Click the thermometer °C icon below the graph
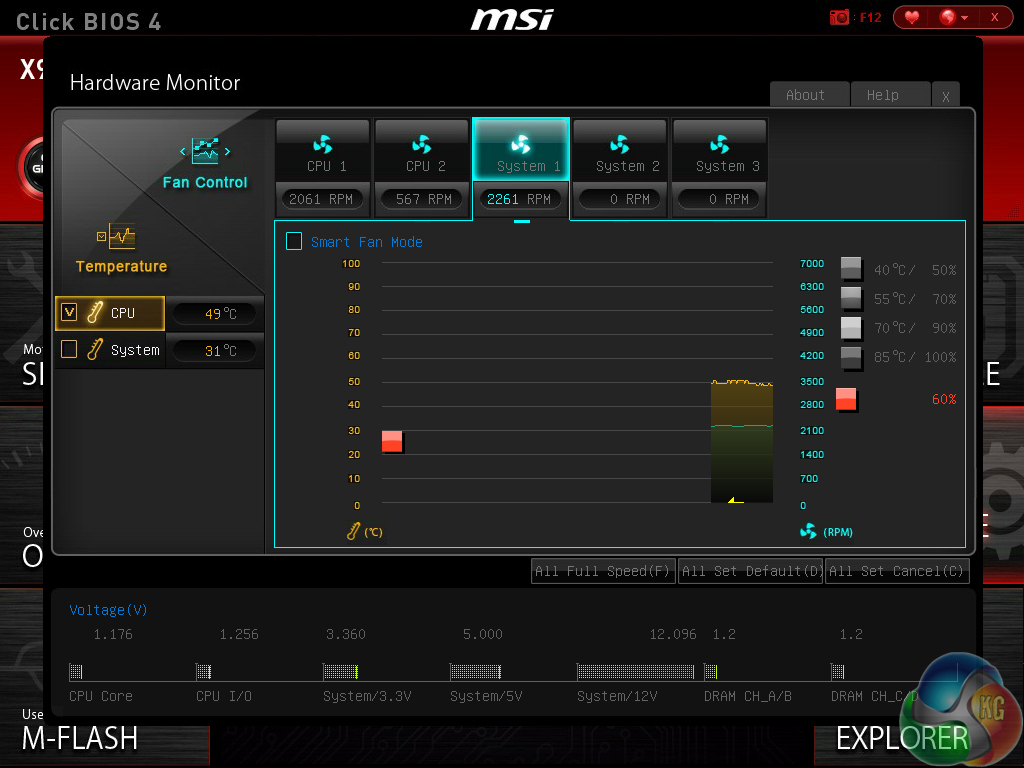Screen dimensions: 1024x768 pos(353,532)
